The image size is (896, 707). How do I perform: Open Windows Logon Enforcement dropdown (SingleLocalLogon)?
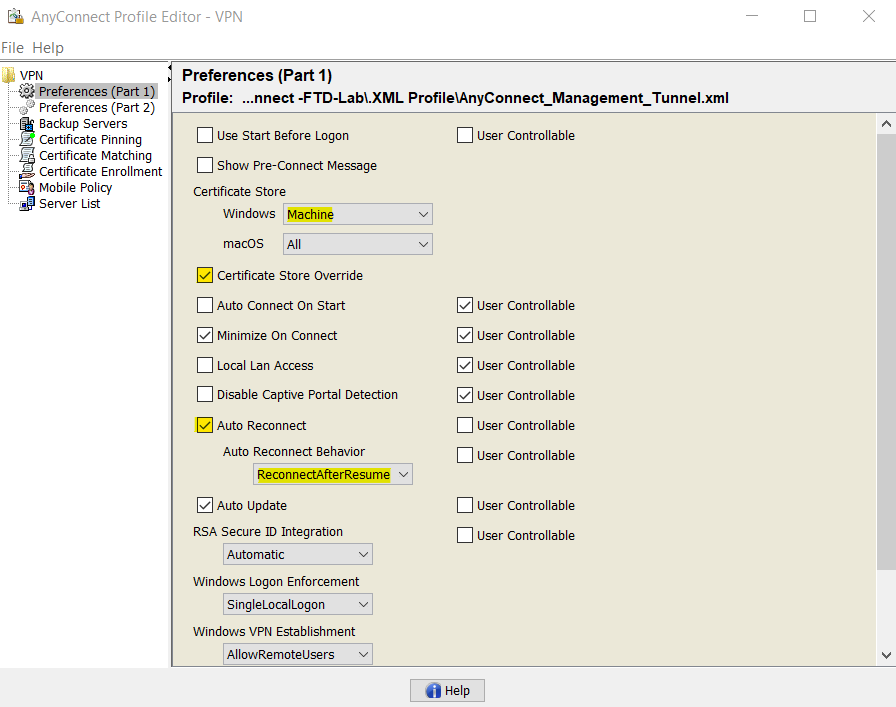(298, 604)
